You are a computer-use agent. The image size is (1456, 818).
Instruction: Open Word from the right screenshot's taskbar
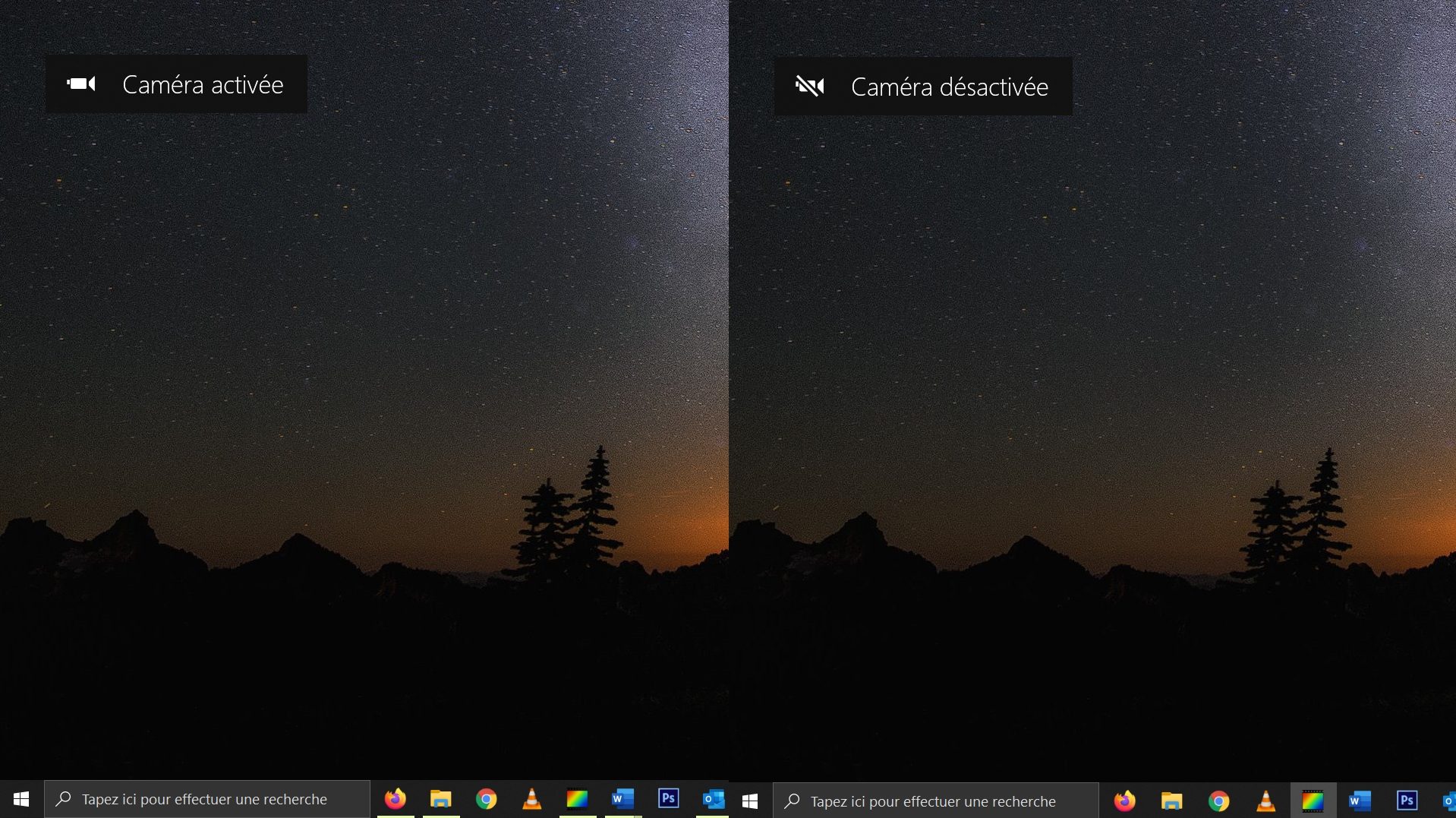click(1360, 801)
